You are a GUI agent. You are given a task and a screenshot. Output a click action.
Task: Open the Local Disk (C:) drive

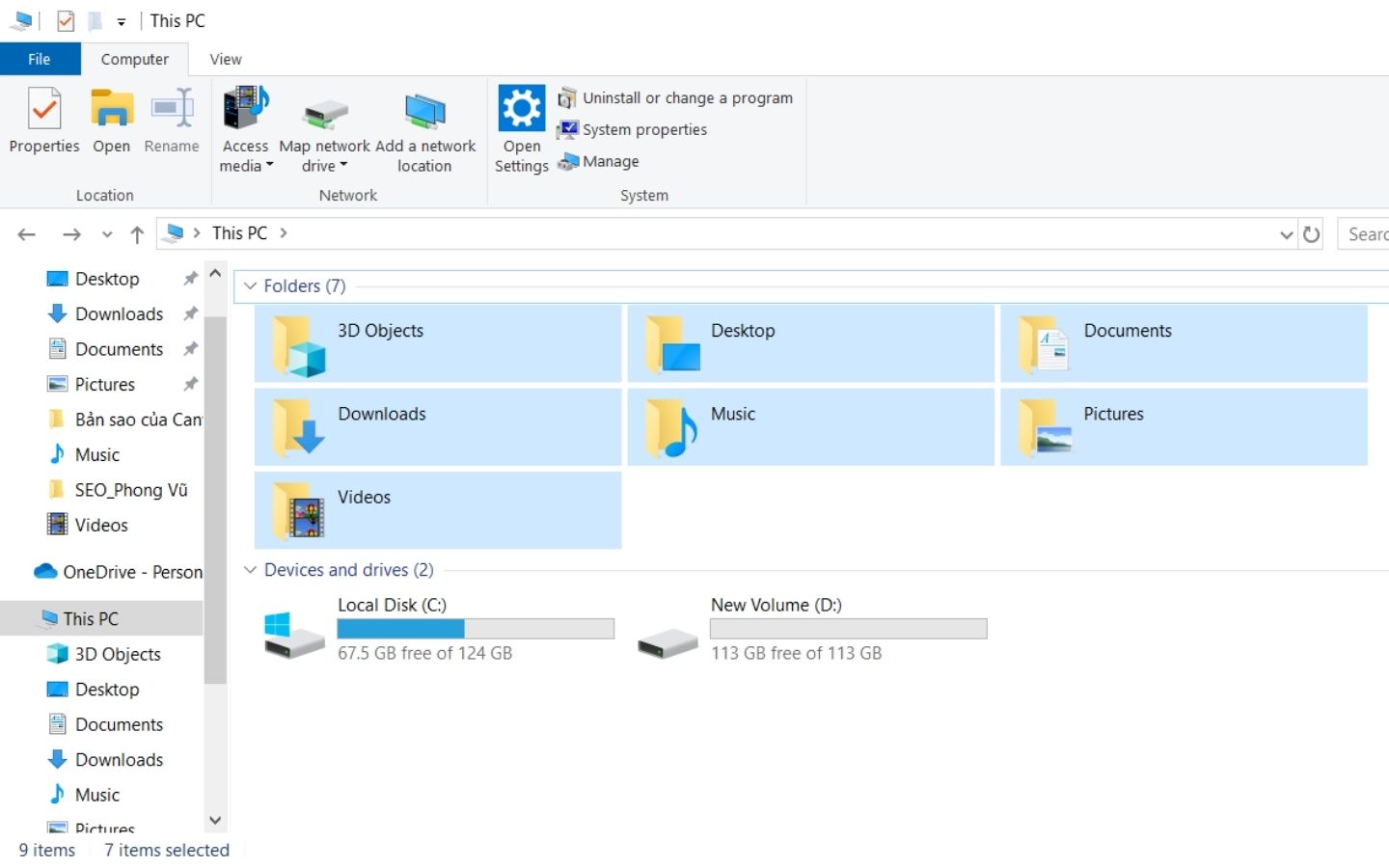click(391, 605)
